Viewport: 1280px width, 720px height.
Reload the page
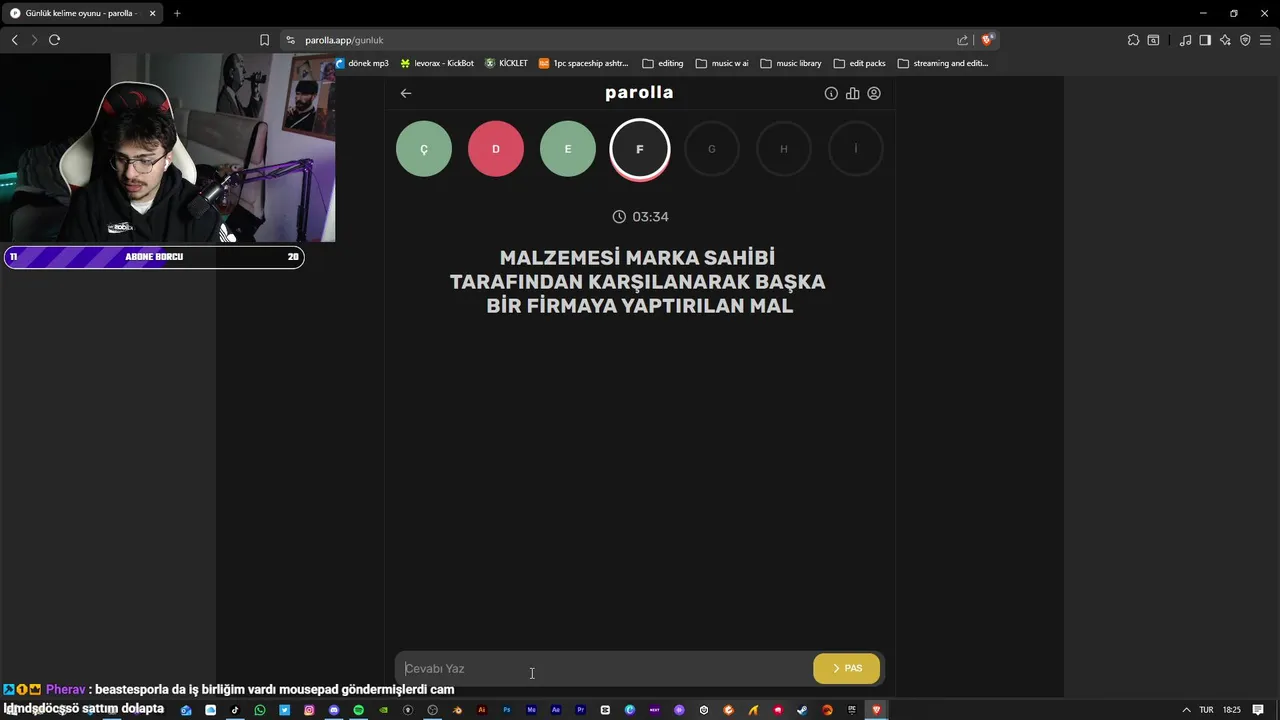click(x=54, y=40)
